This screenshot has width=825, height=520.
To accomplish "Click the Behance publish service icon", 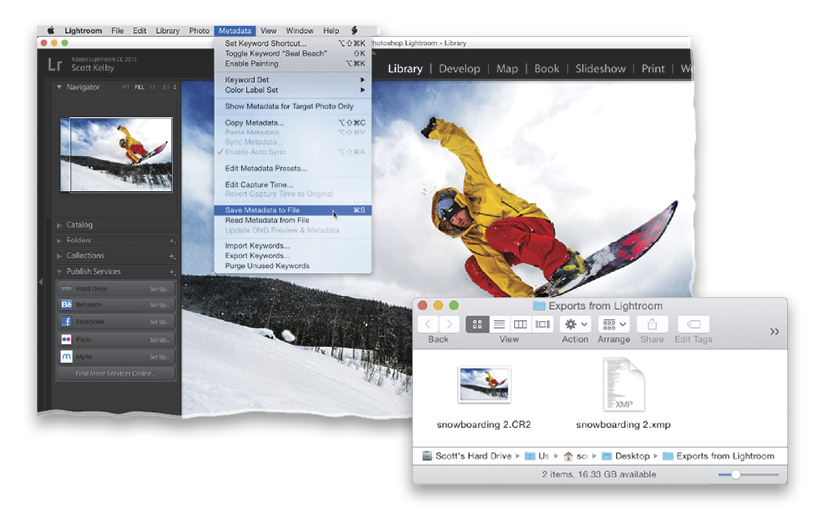I will click(66, 305).
